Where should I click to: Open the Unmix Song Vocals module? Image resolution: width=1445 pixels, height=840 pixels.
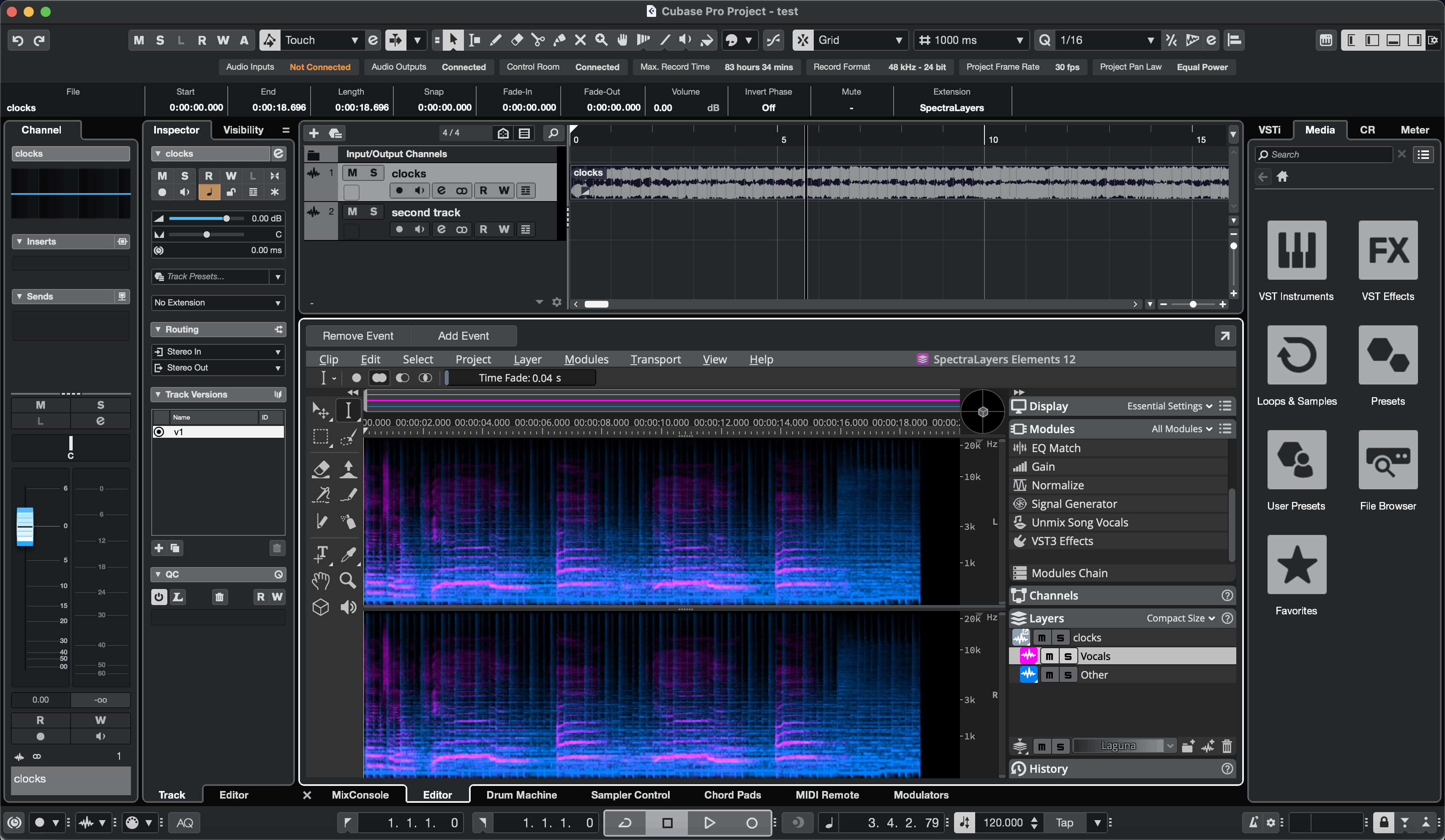1078,522
